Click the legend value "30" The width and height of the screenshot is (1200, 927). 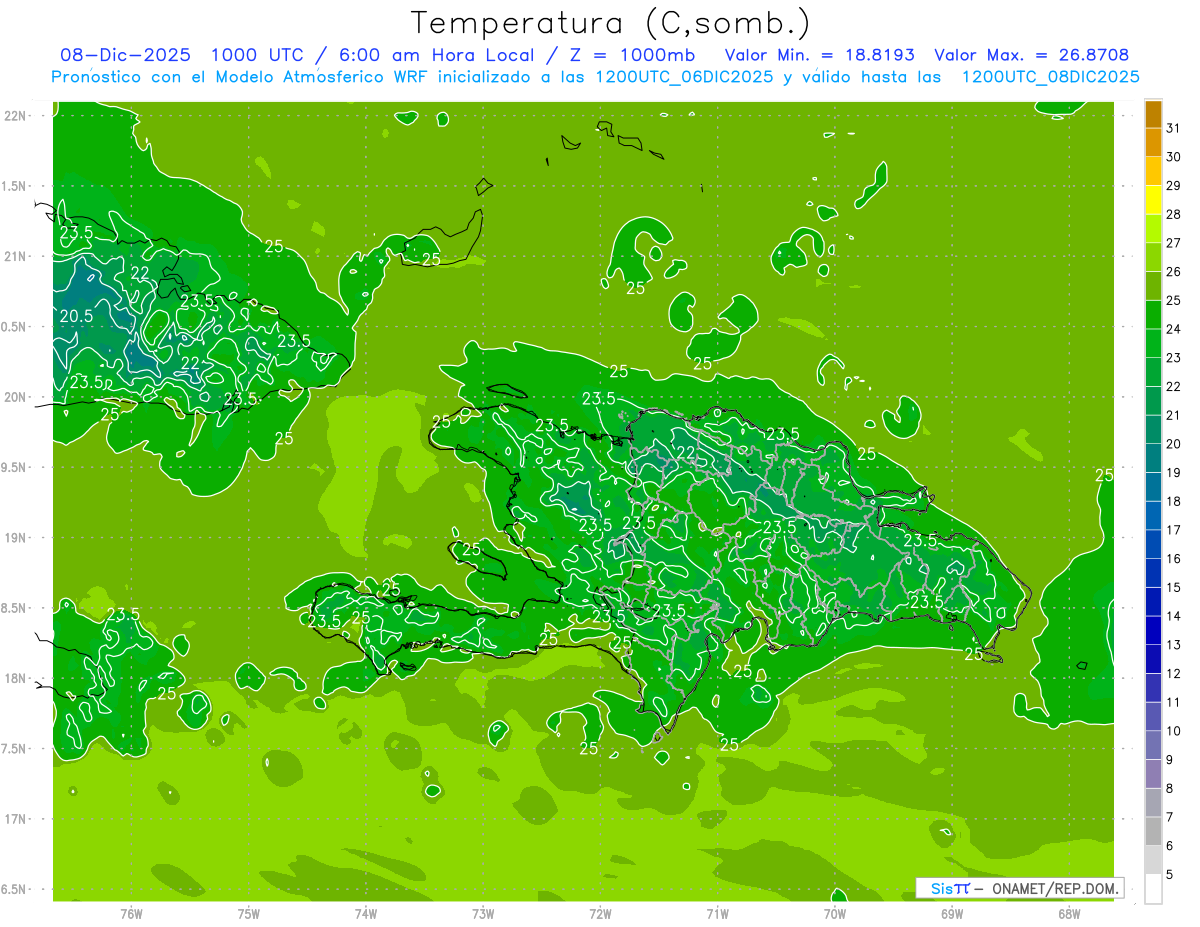1174,157
